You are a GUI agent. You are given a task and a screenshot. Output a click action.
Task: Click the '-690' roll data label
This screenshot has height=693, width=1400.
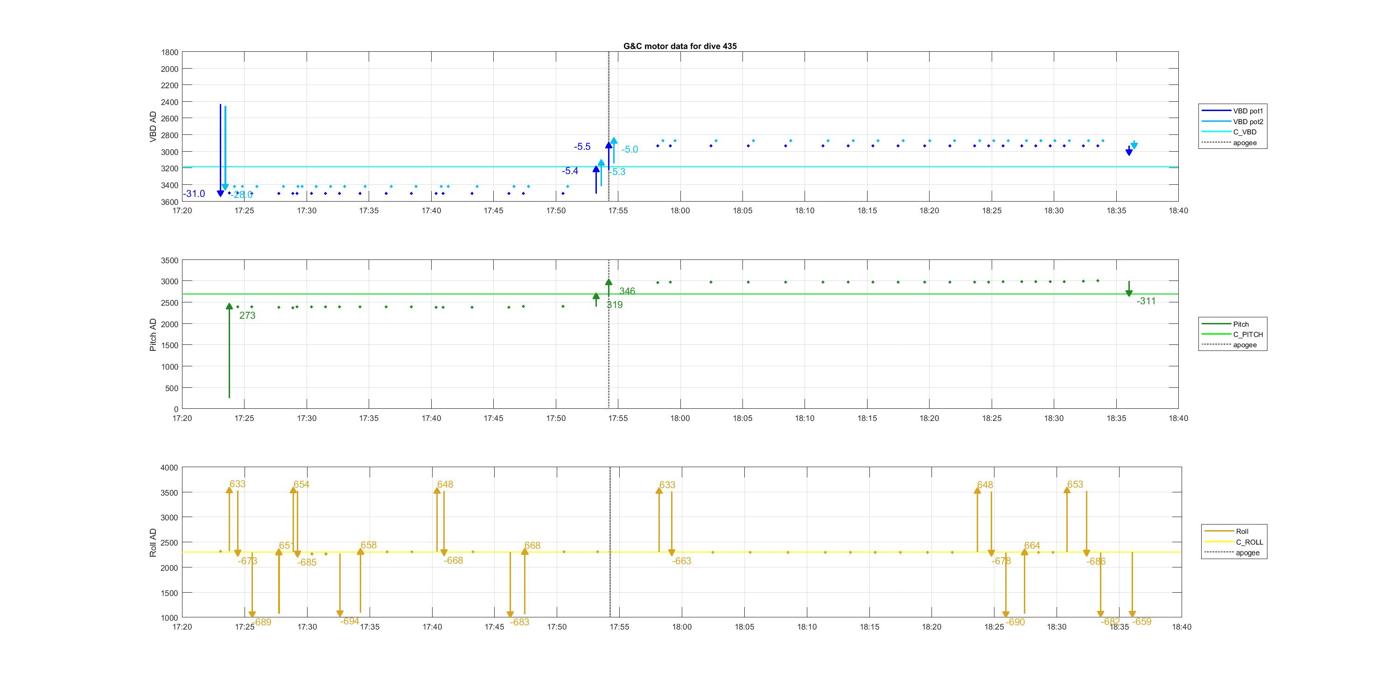click(1015, 622)
